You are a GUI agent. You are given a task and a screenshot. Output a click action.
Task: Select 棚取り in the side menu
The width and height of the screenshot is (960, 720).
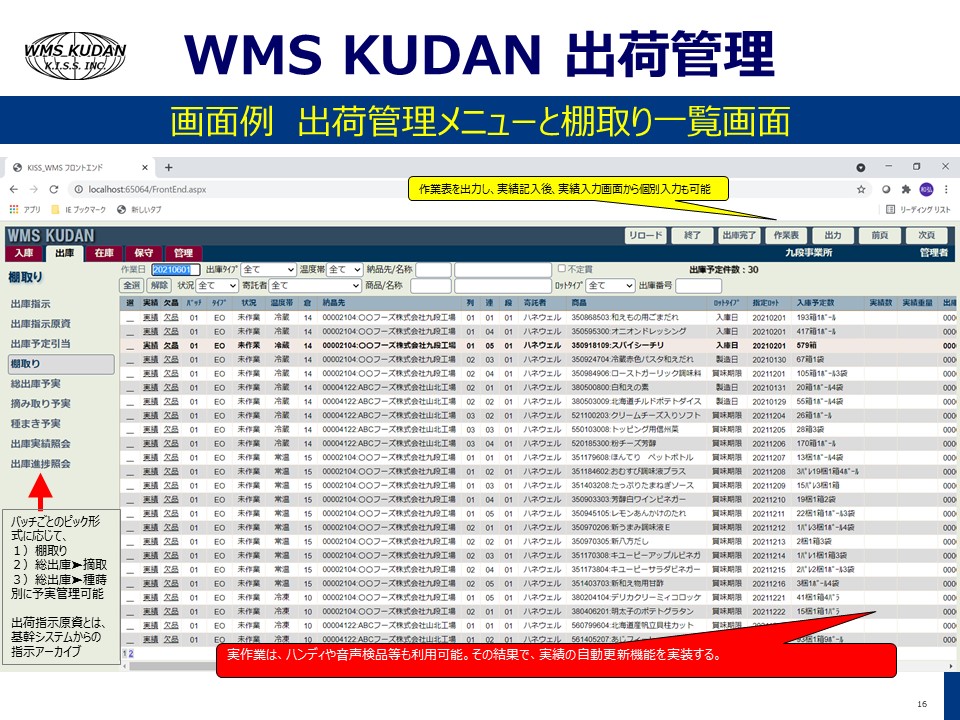coord(61,364)
